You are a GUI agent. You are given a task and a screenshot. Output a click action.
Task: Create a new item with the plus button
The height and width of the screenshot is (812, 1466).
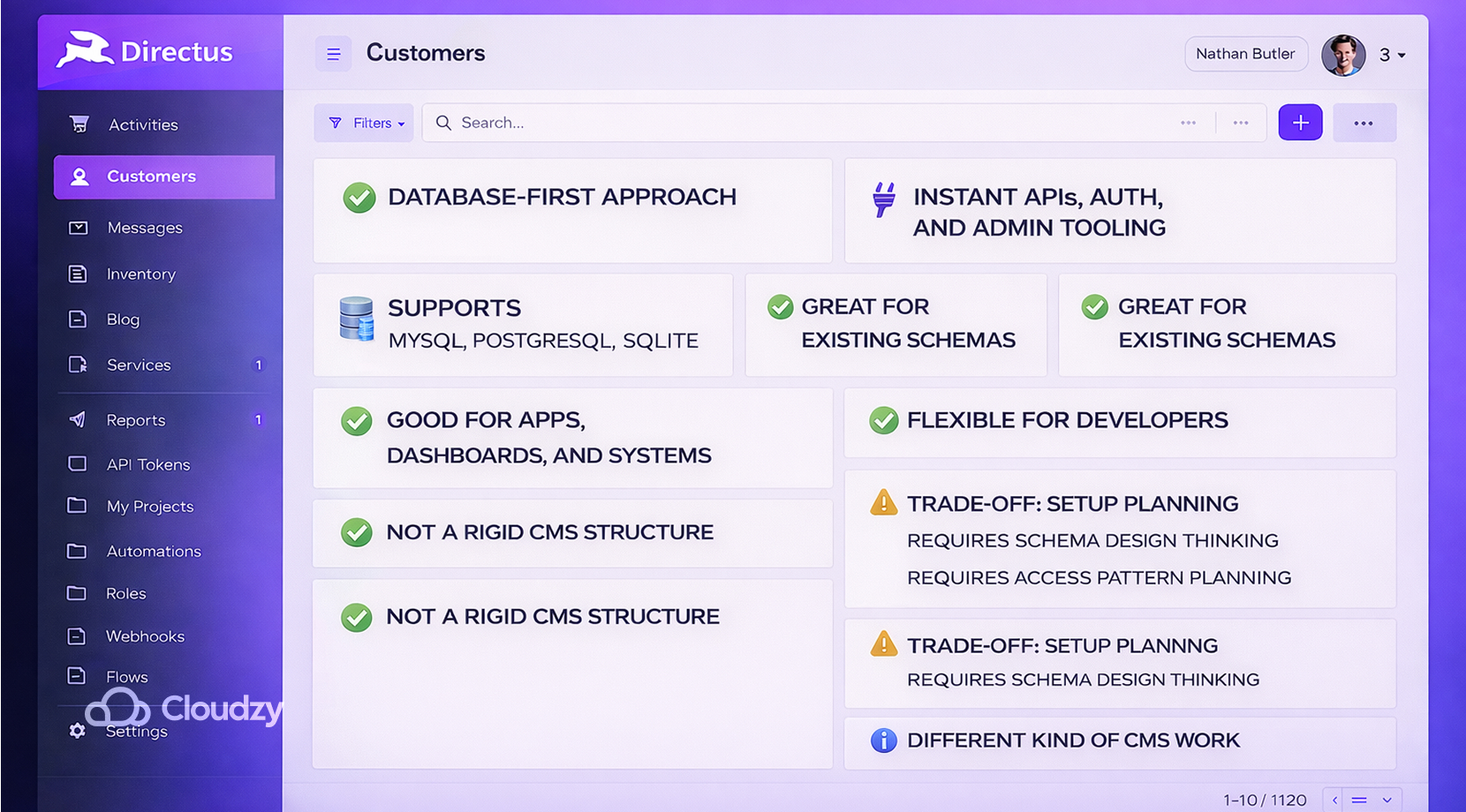[1300, 123]
